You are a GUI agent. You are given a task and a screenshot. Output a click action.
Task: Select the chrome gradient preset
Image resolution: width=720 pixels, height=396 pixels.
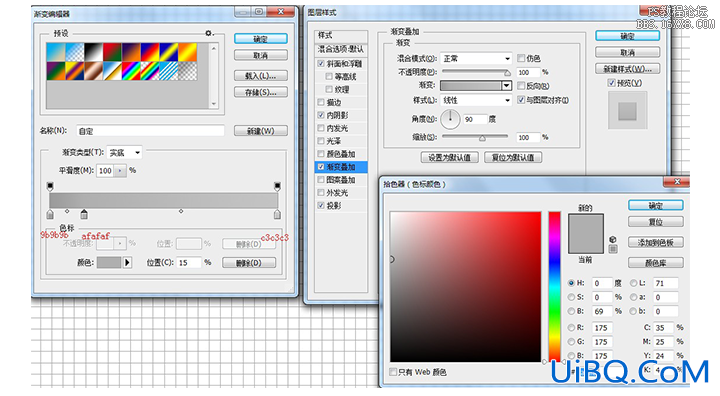tap(112, 71)
